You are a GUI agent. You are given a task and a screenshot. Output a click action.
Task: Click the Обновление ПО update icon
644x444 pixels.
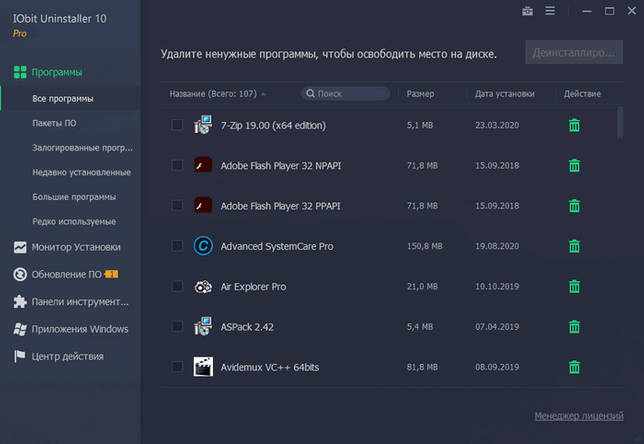[x=20, y=274]
